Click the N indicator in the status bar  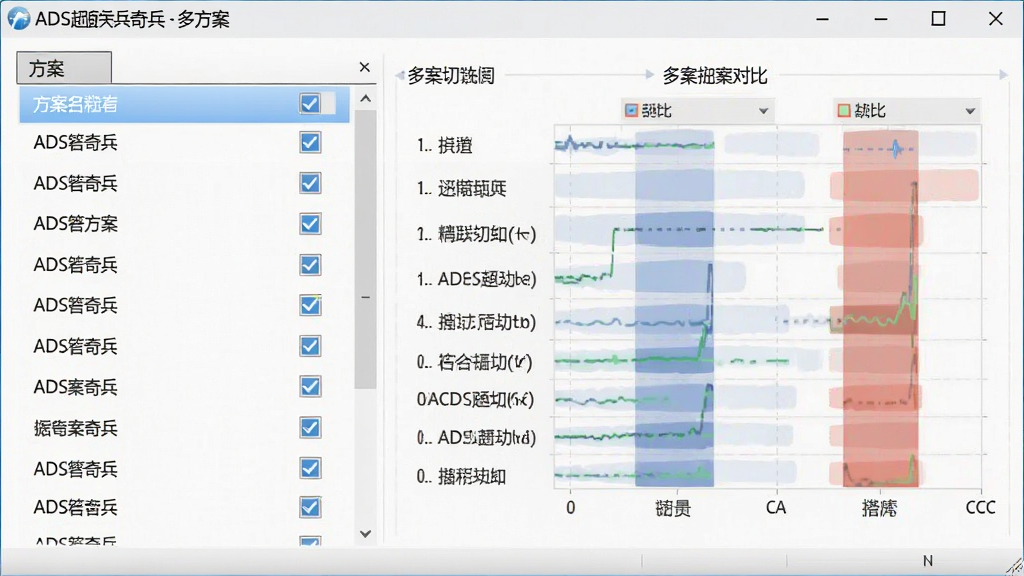tap(928, 561)
